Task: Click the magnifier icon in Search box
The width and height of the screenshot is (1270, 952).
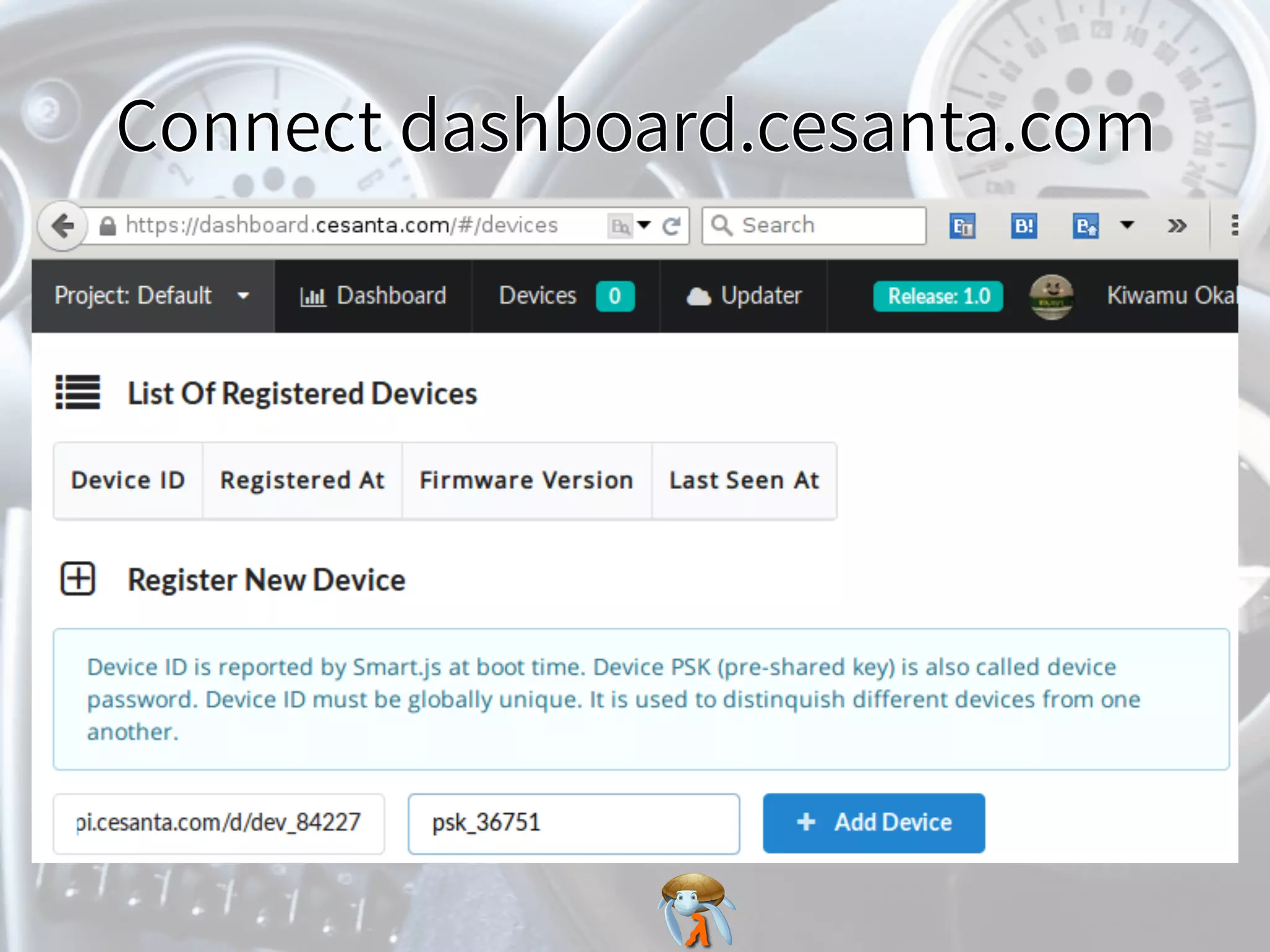Action: (x=722, y=226)
